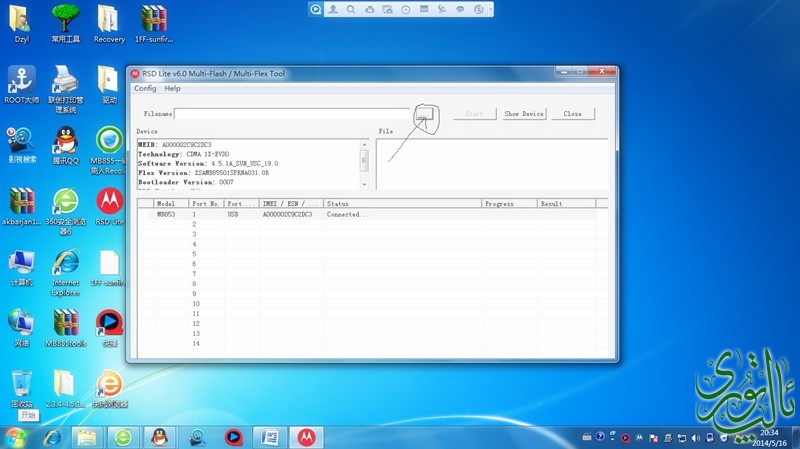Click the cloud icon in top toolbar
800x449 pixels.
coord(369,9)
